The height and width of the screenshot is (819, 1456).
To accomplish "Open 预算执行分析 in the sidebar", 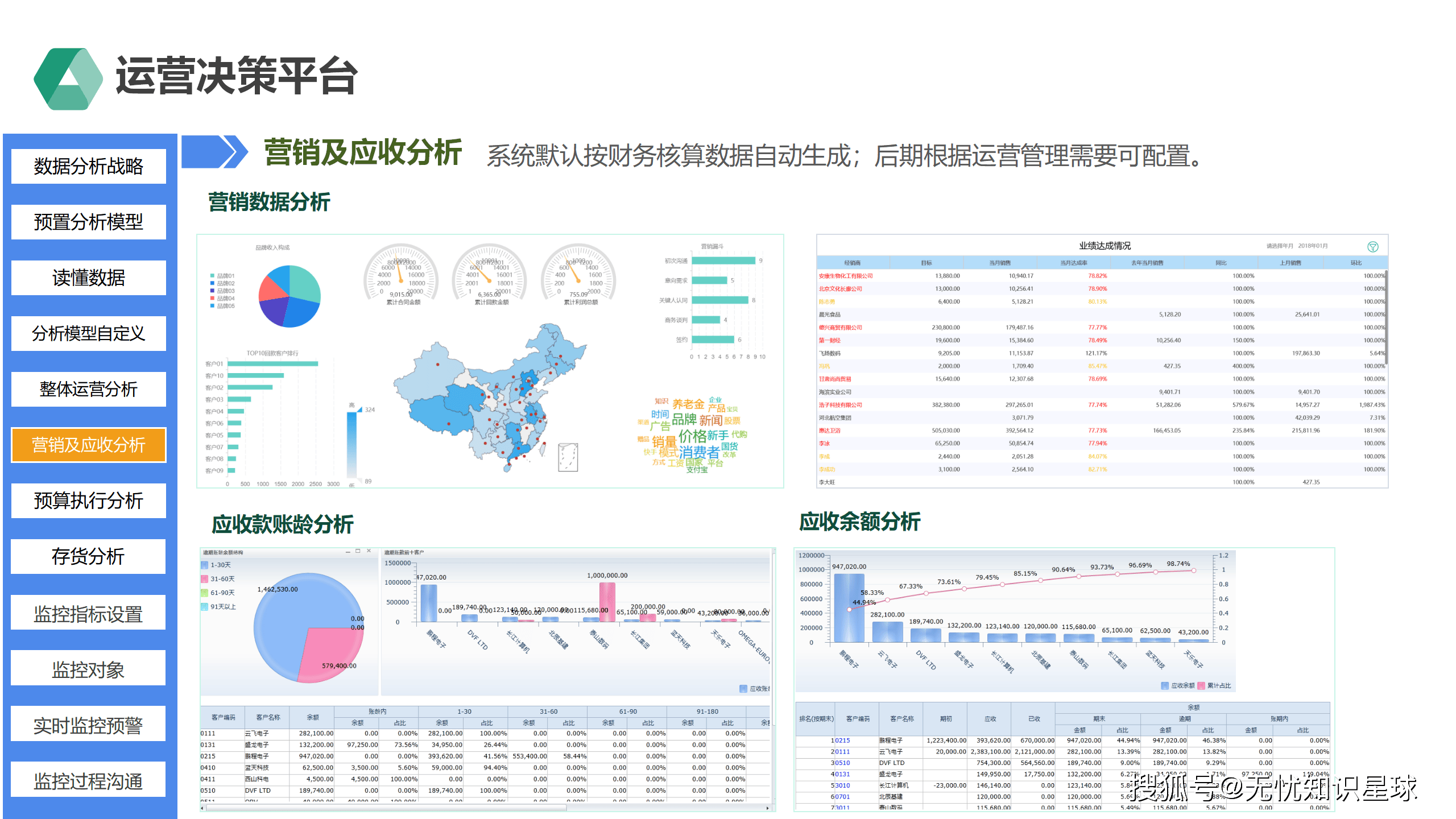I will (x=89, y=500).
